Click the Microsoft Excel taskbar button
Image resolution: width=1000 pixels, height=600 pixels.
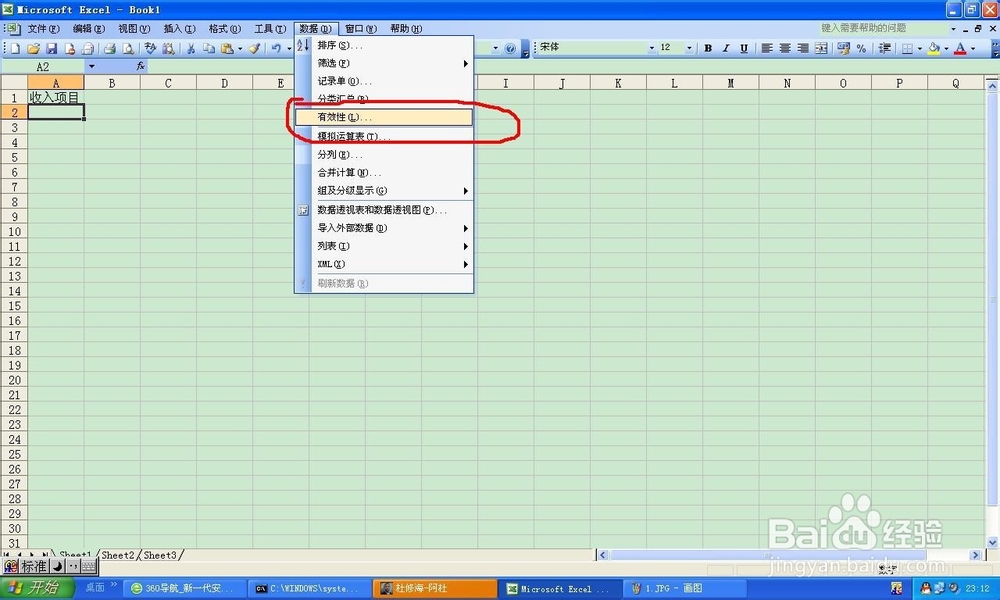pyautogui.click(x=558, y=588)
